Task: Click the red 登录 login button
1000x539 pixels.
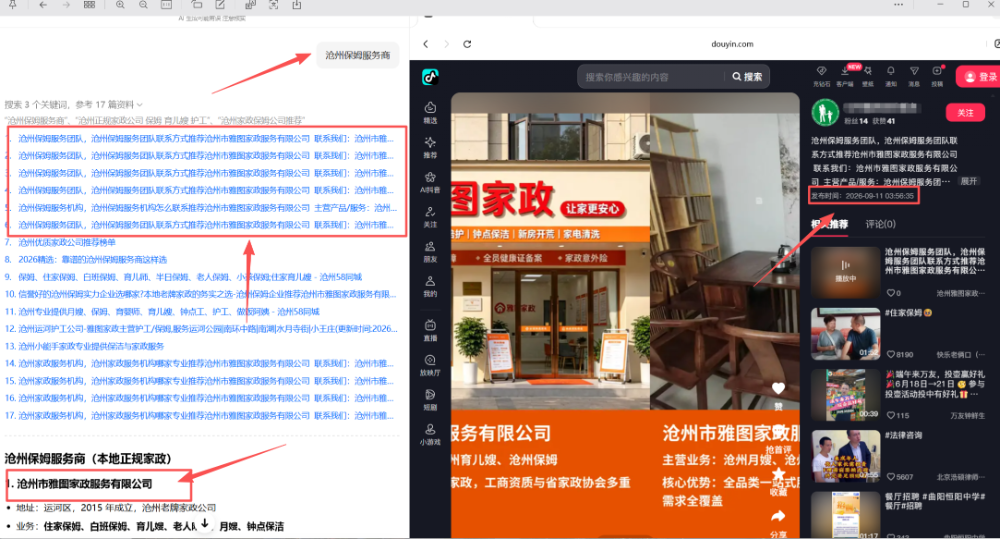Action: (x=980, y=77)
